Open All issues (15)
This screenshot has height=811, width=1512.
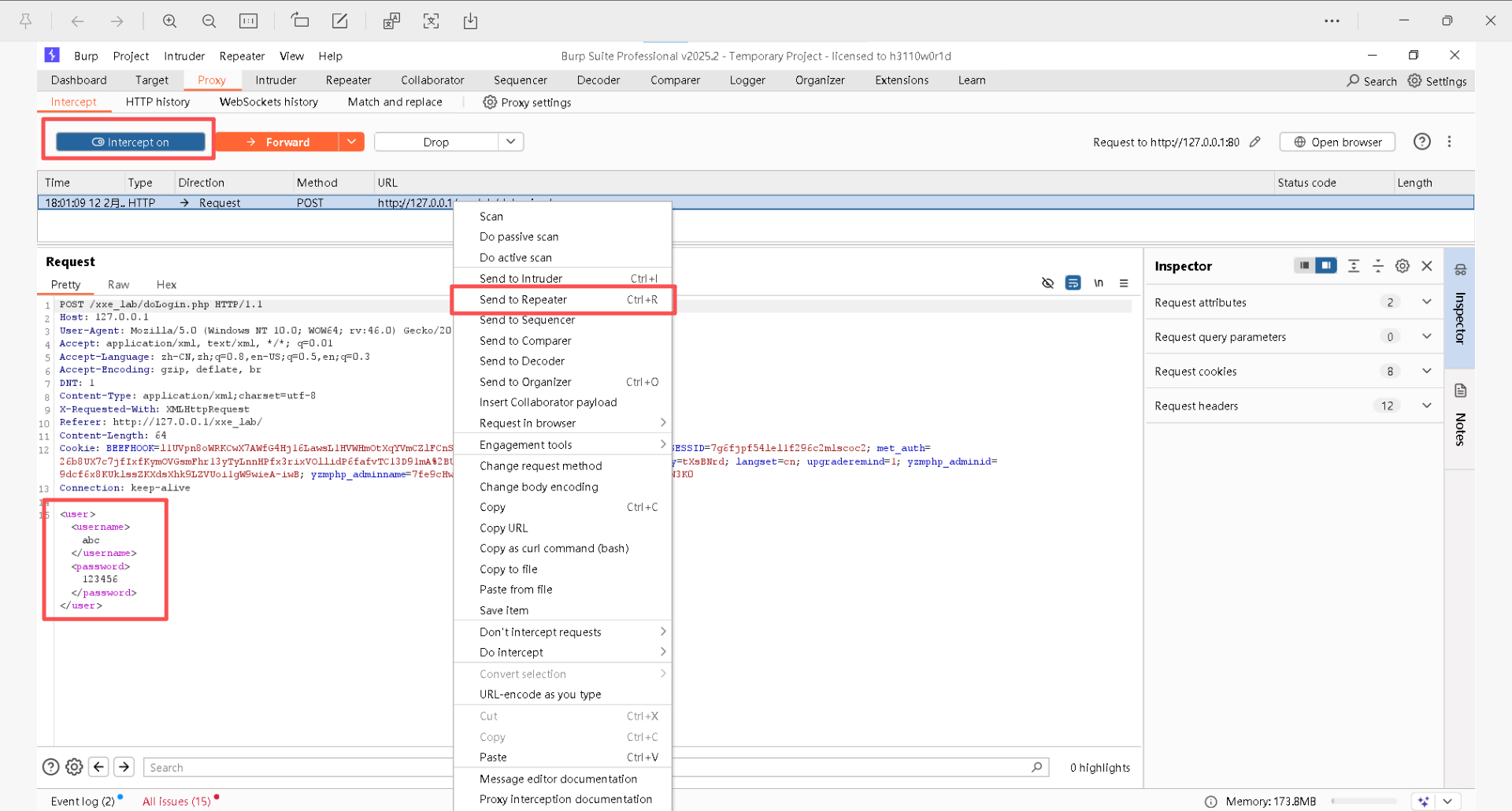[x=176, y=802]
